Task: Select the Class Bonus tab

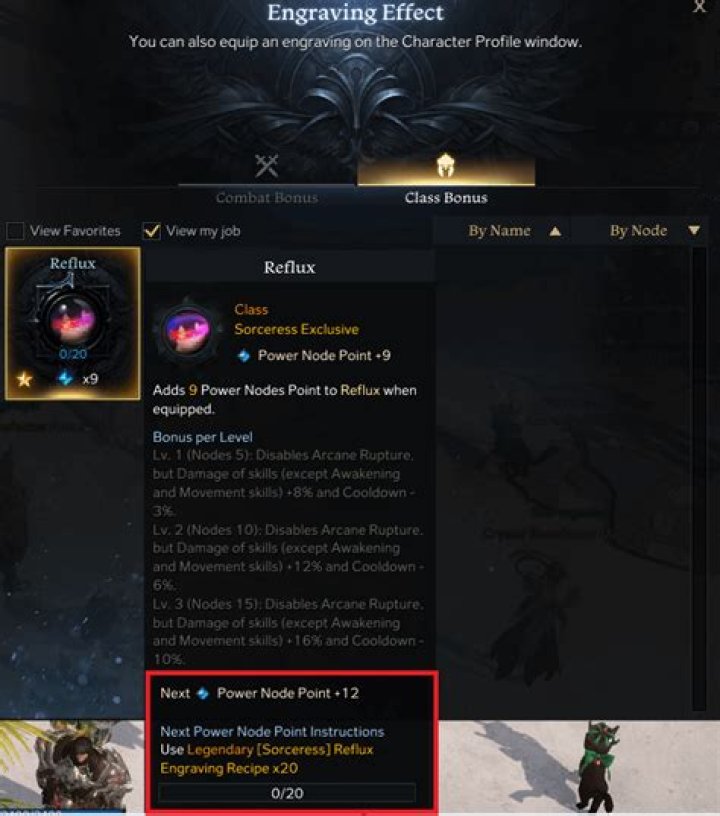Action: click(x=446, y=198)
